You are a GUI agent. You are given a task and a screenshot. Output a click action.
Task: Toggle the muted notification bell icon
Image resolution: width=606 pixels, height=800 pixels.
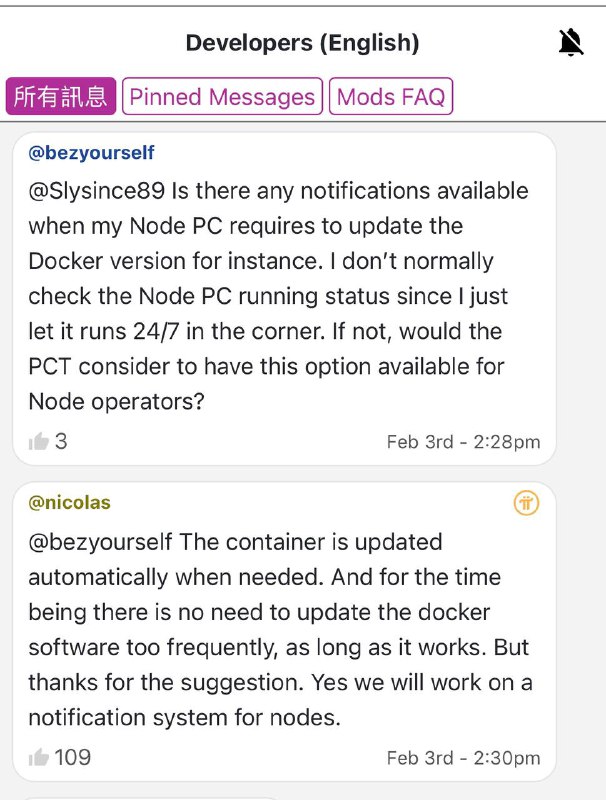[x=571, y=43]
